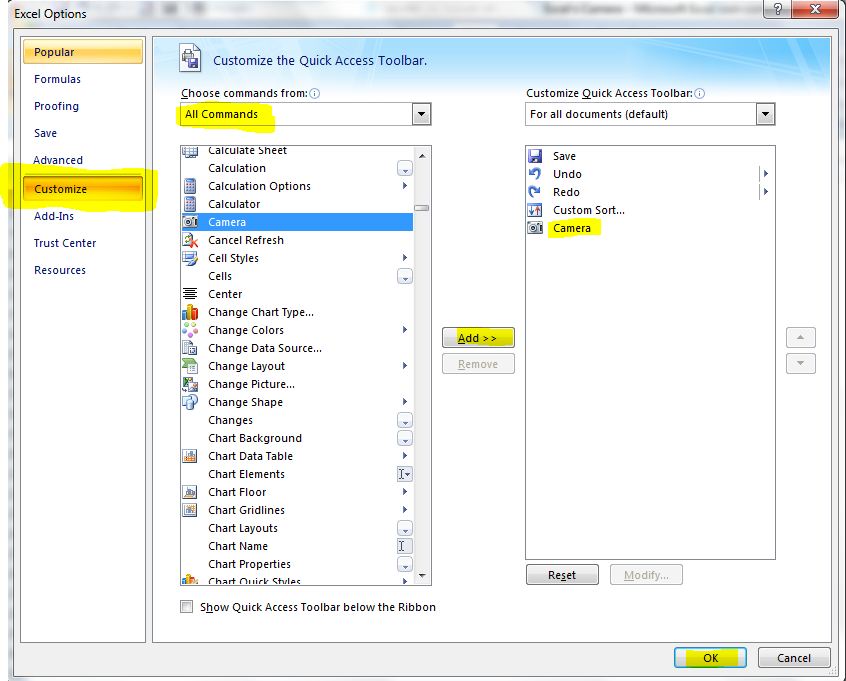Click the Choose commands from info icon
Screen dimensions: 846x681
coord(315,93)
